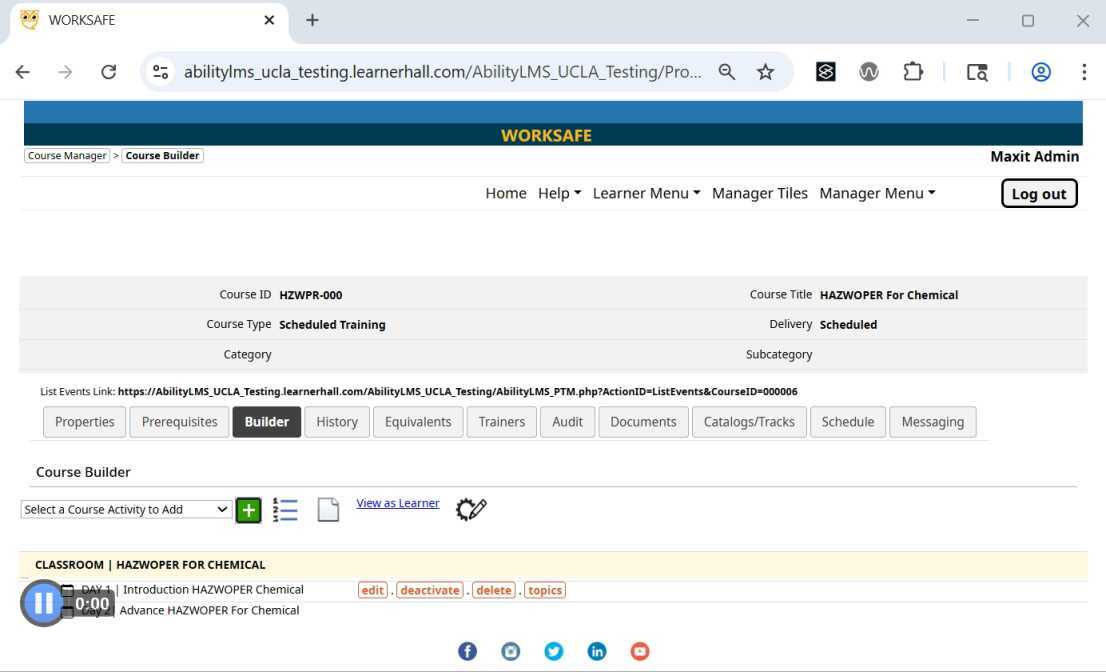Open the Facebook social icon

click(467, 651)
